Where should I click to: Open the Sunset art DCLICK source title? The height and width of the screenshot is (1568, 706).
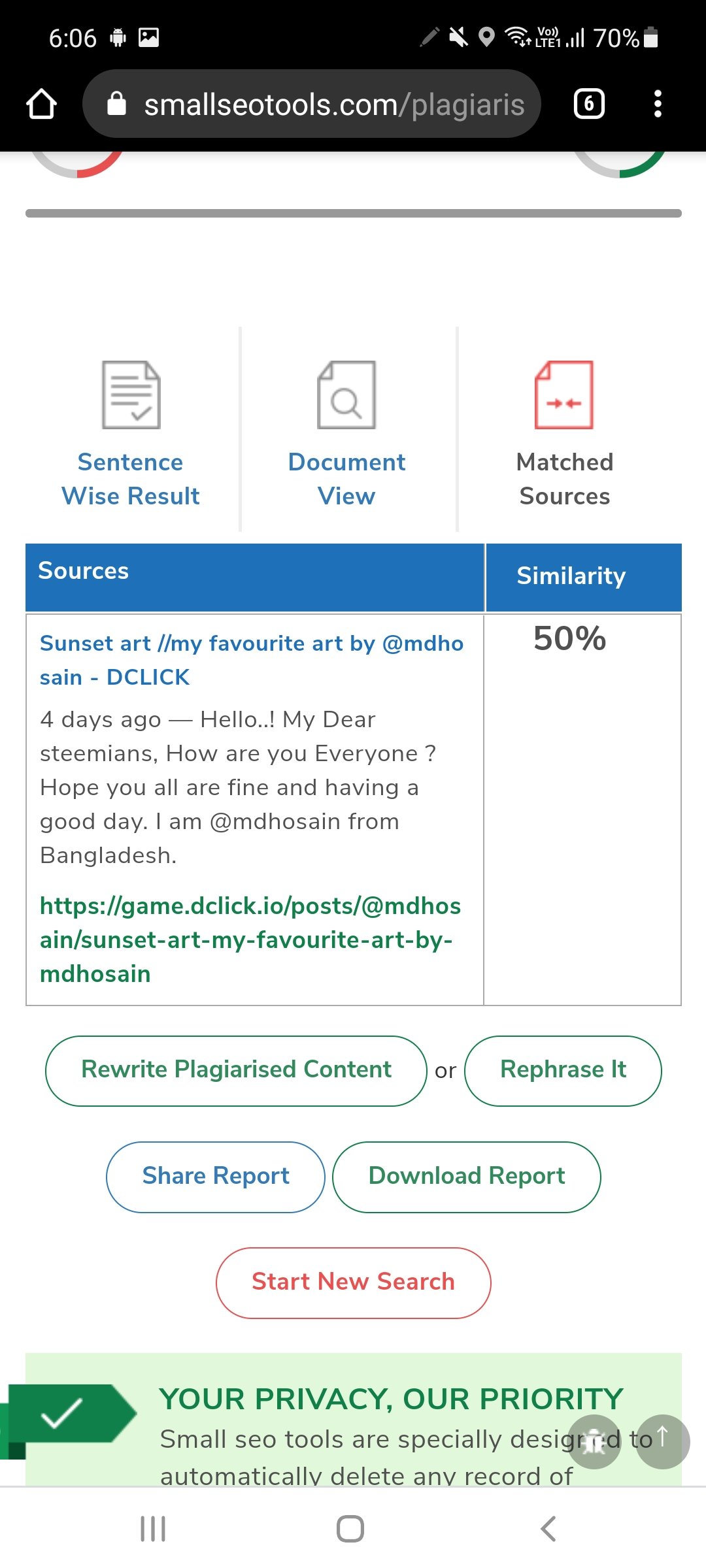click(x=252, y=660)
